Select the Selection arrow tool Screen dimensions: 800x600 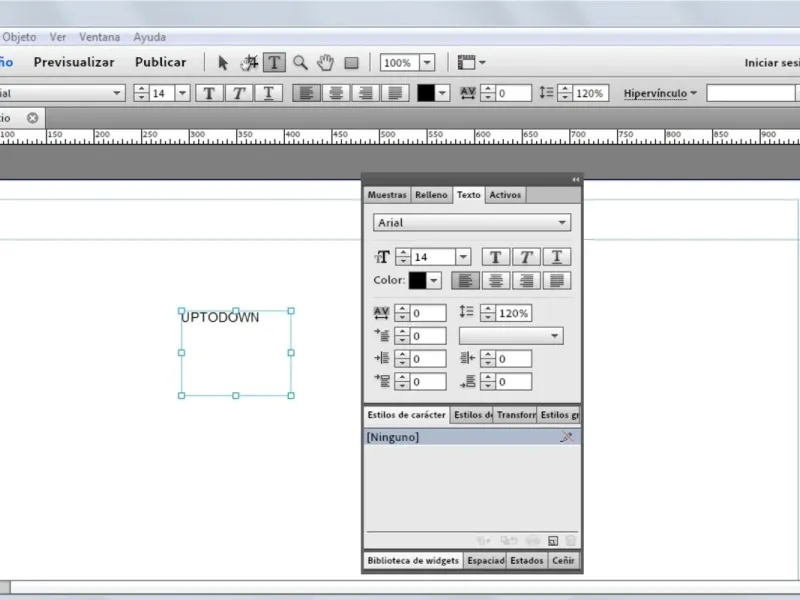tap(222, 63)
